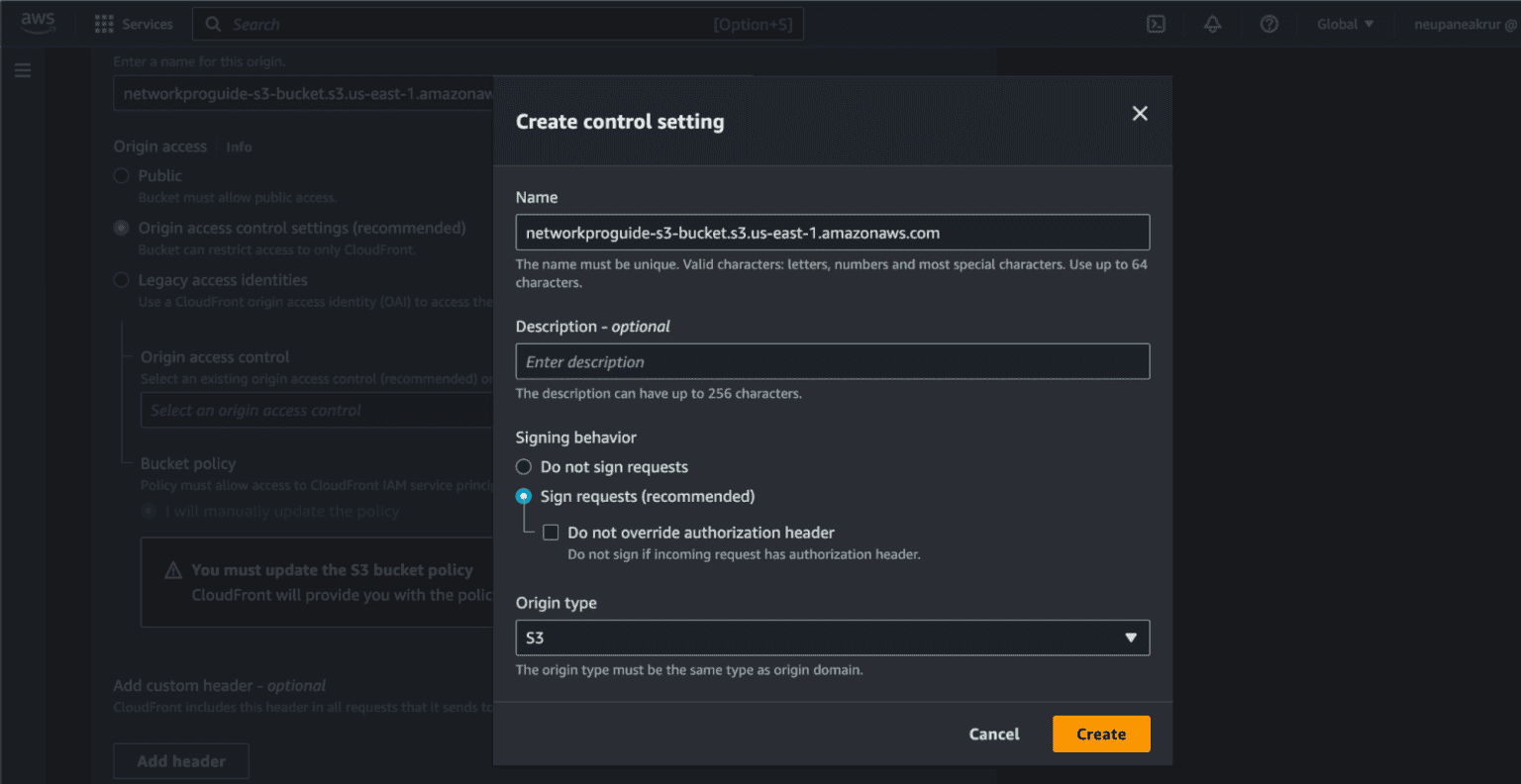Click the help question mark icon

point(1268,24)
